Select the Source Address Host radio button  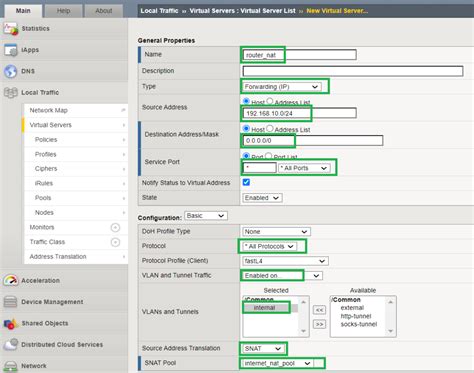coord(246,101)
